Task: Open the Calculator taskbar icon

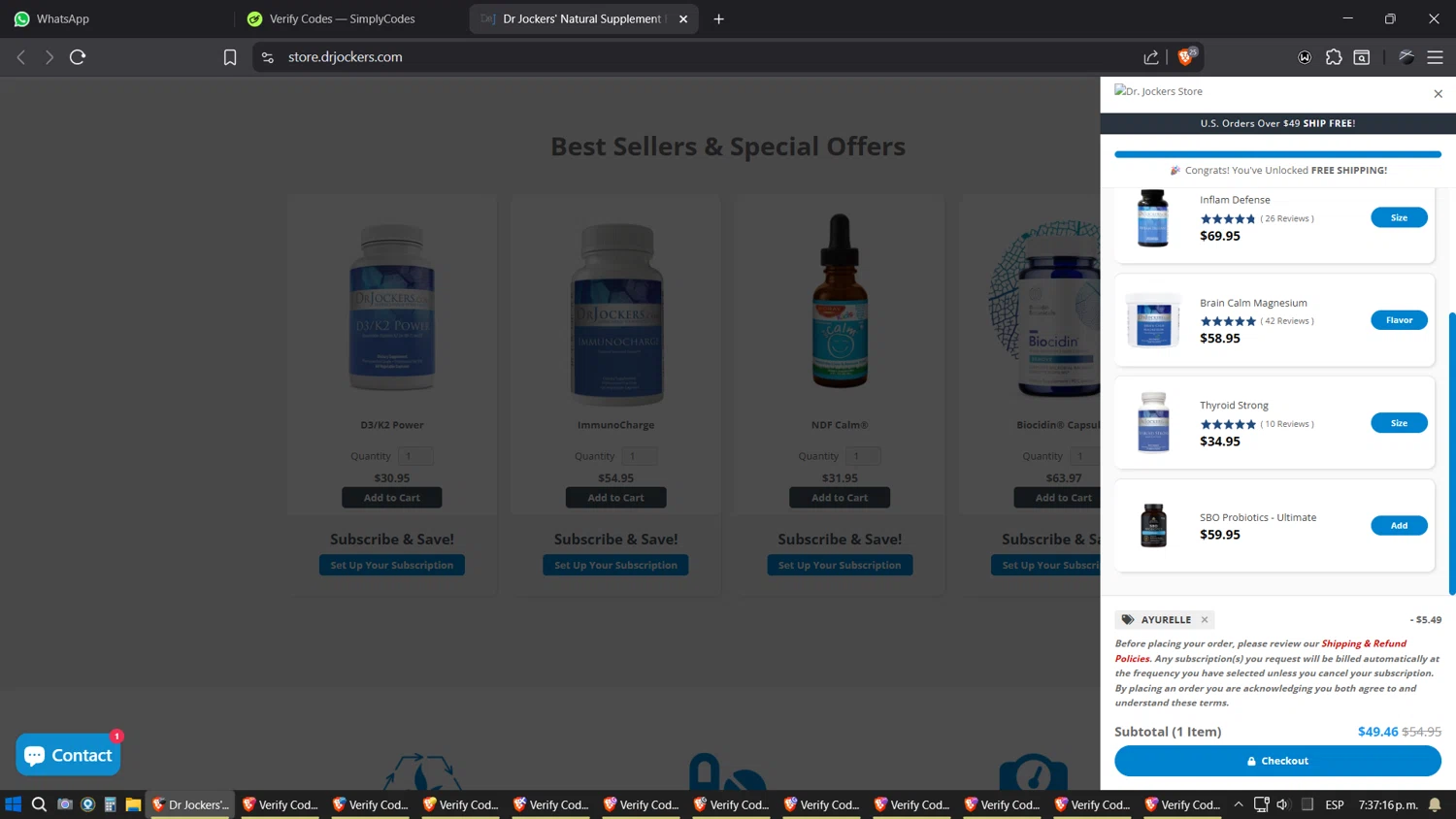Action: click(110, 804)
